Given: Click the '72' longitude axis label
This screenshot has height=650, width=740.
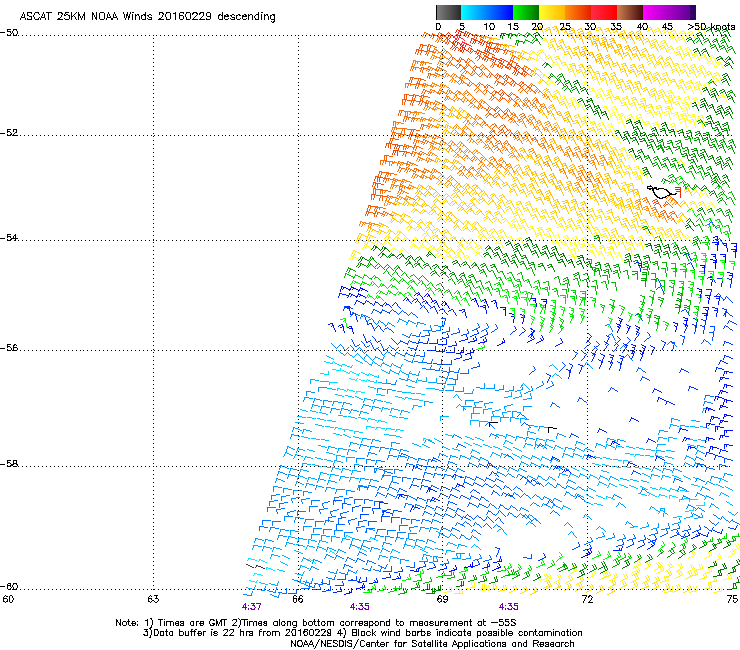Looking at the screenshot, I should tap(587, 599).
